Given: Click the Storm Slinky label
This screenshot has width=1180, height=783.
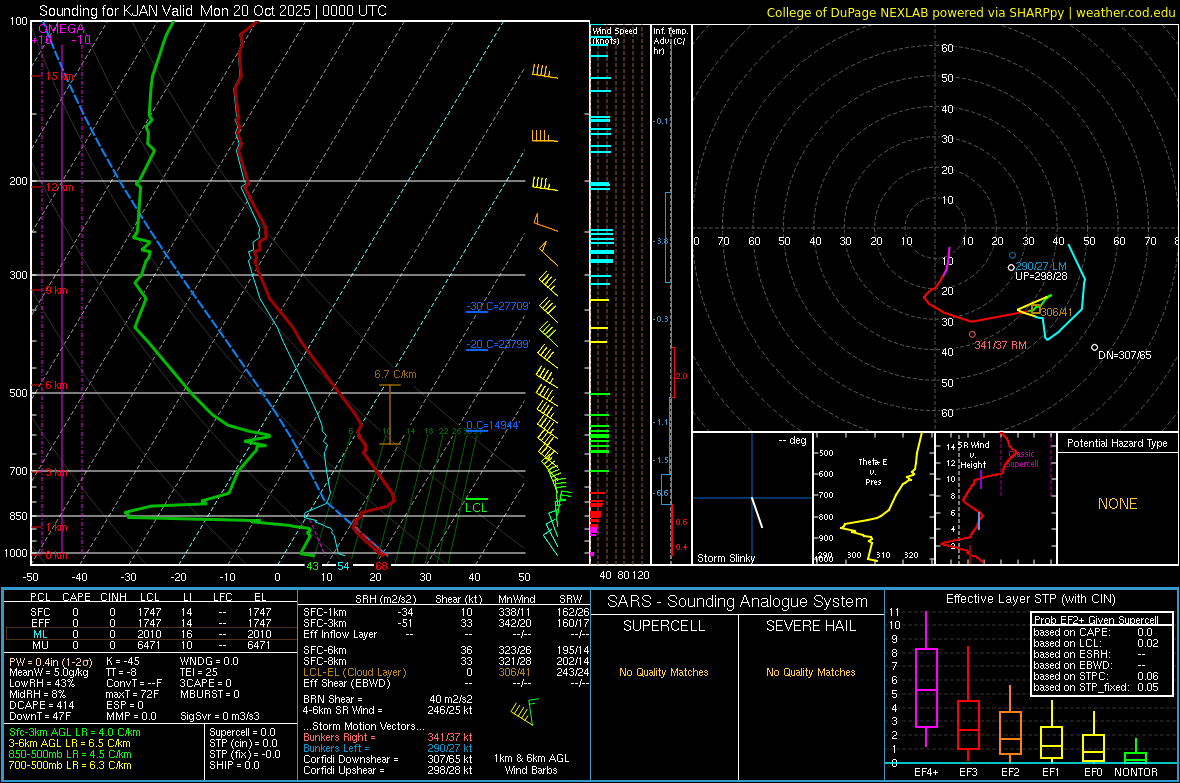Looking at the screenshot, I should 725,558.
